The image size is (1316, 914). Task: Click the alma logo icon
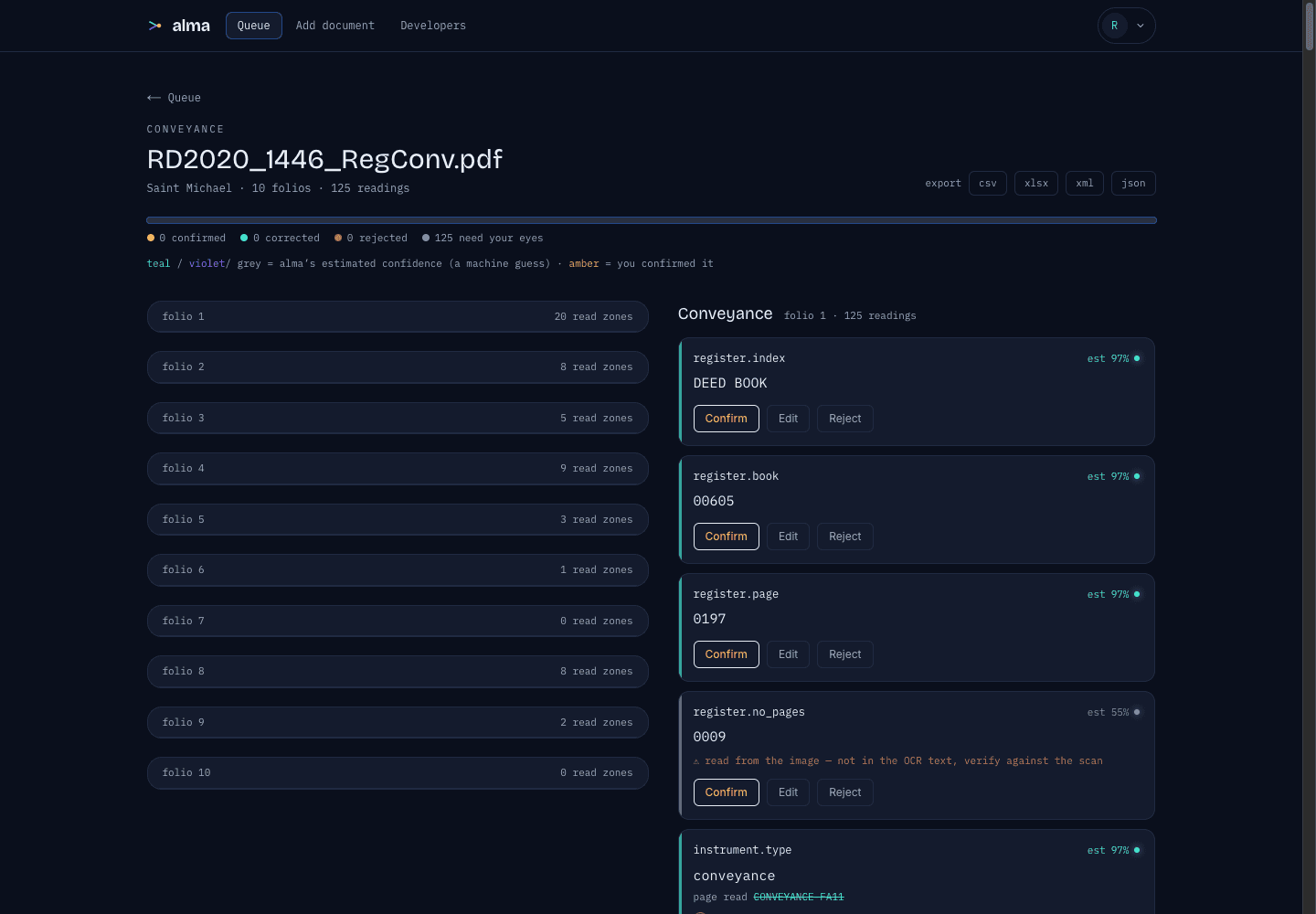point(155,26)
